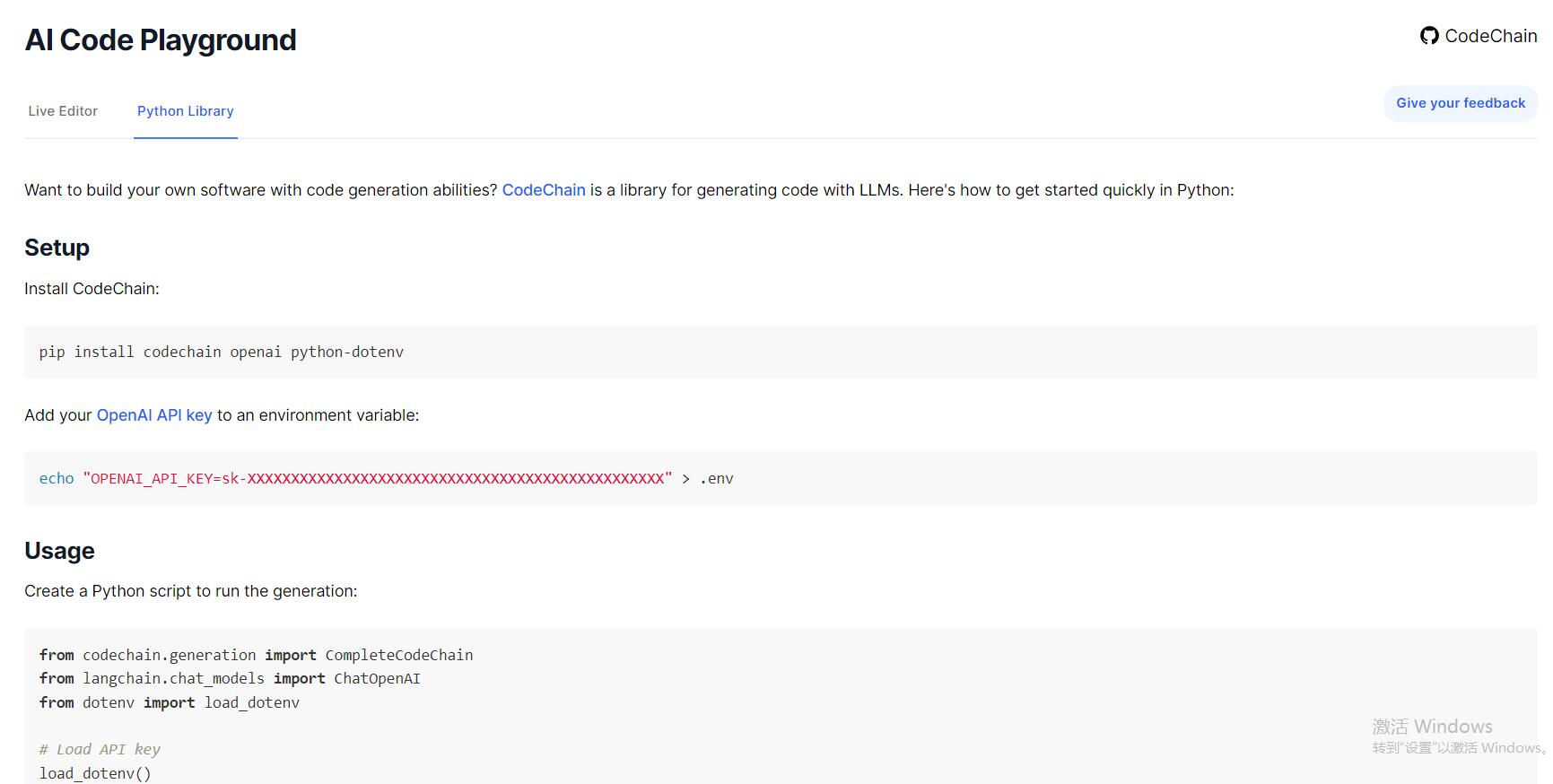Image resolution: width=1553 pixels, height=784 pixels.
Task: Click the load_dotenv() call line
Action: pos(95,773)
